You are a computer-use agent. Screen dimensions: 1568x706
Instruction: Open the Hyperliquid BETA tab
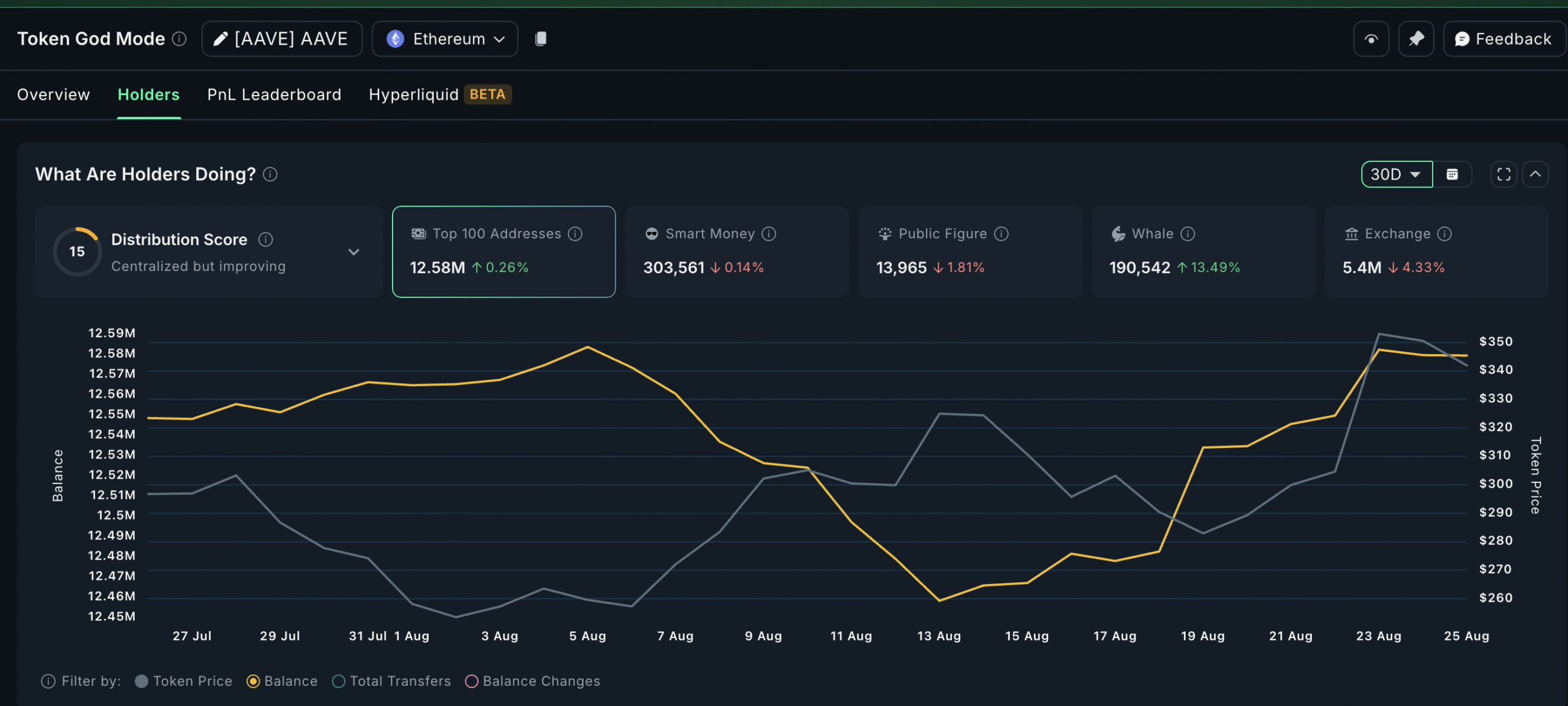413,94
